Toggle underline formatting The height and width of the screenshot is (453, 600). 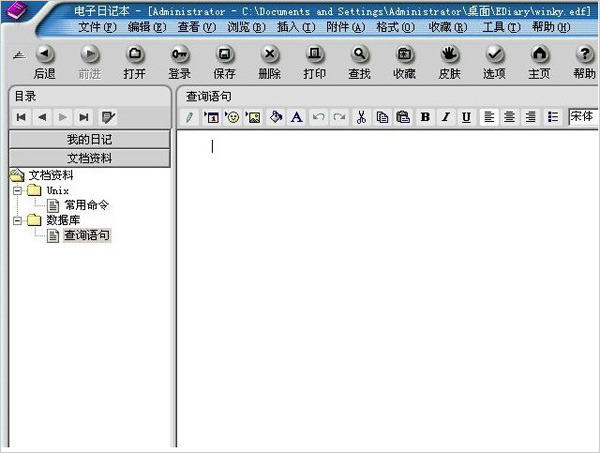point(466,117)
